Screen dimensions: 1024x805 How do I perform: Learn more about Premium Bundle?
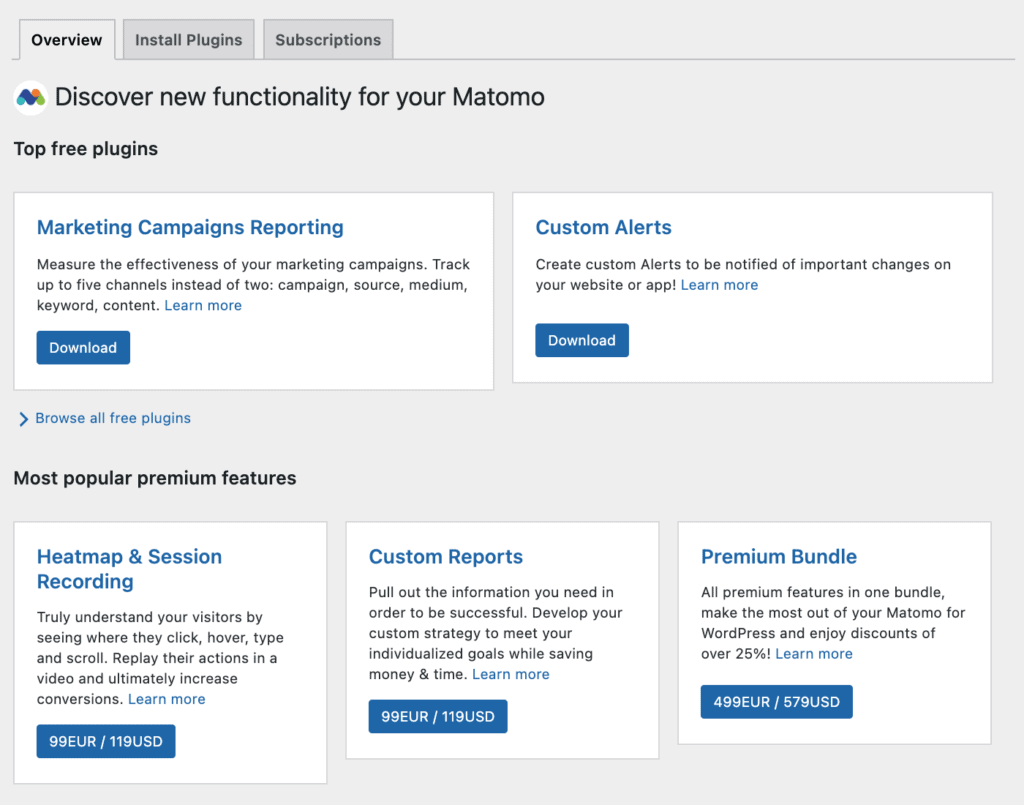(x=814, y=654)
